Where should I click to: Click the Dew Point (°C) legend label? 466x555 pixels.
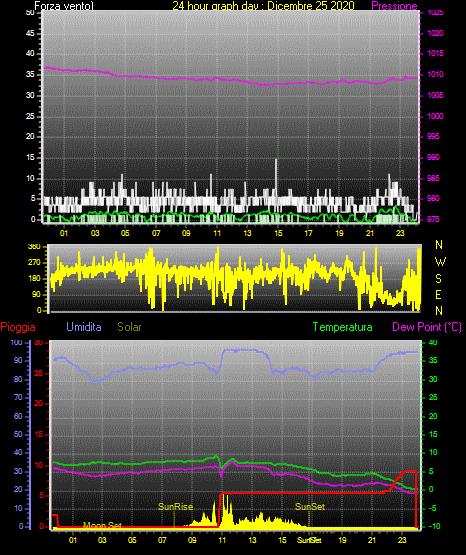[427, 327]
